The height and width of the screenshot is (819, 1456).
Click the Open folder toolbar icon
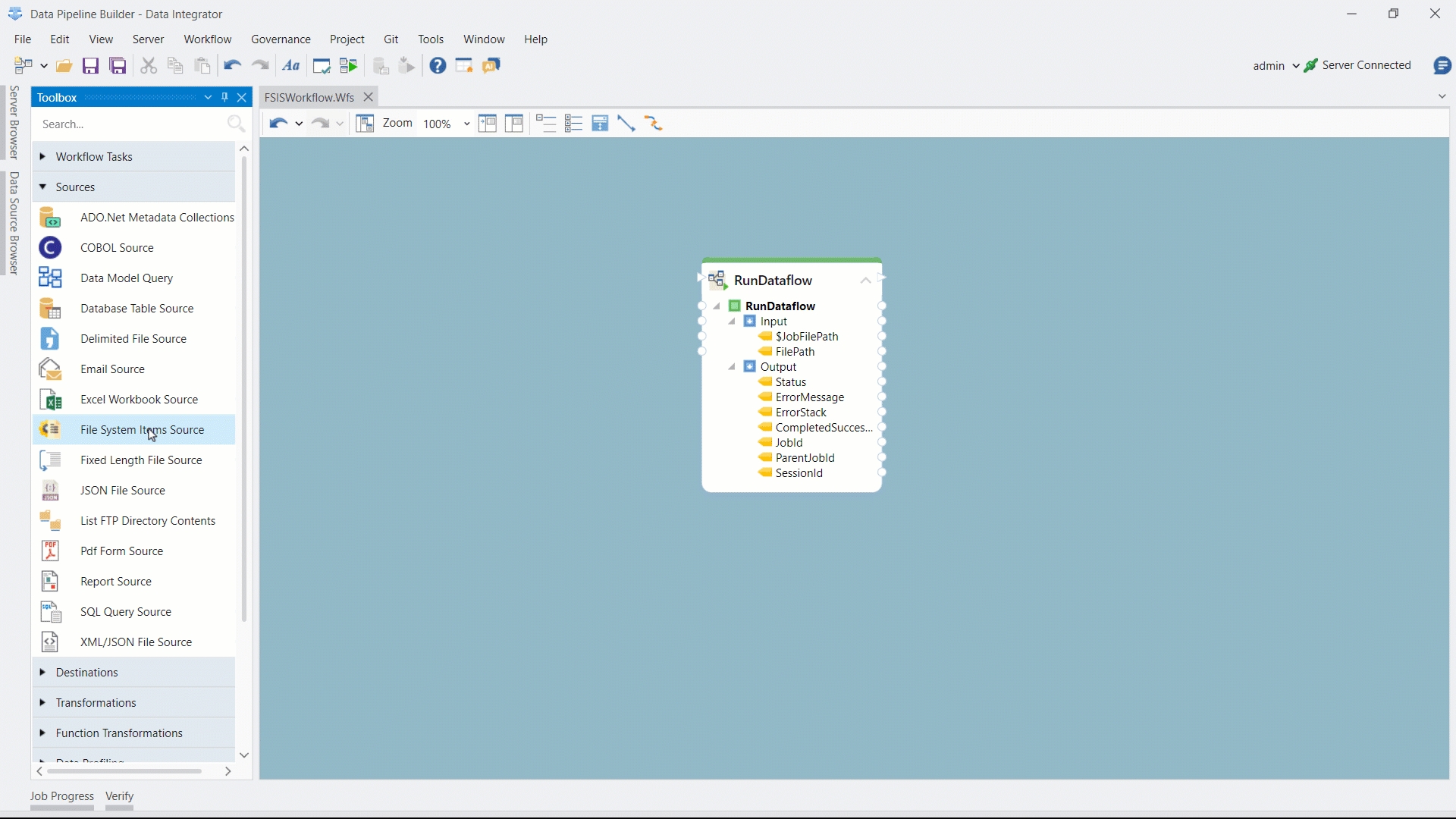[x=64, y=66]
